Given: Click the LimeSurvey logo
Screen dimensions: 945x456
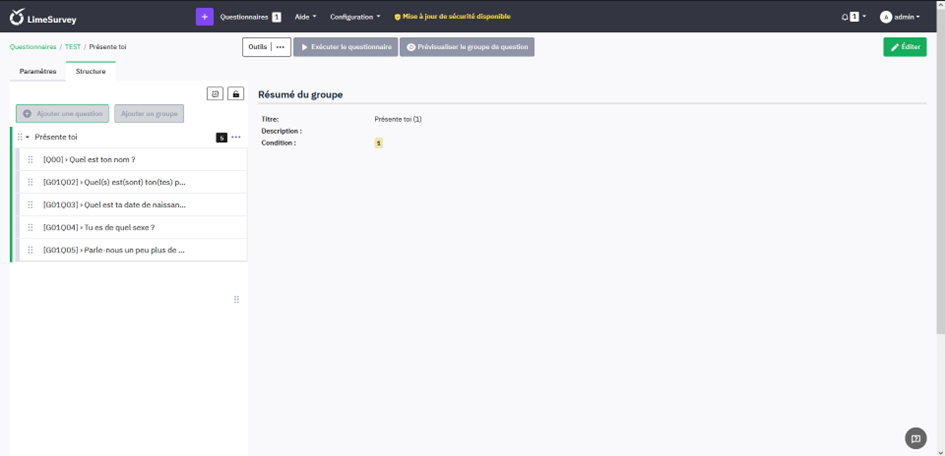Looking at the screenshot, I should point(43,17).
